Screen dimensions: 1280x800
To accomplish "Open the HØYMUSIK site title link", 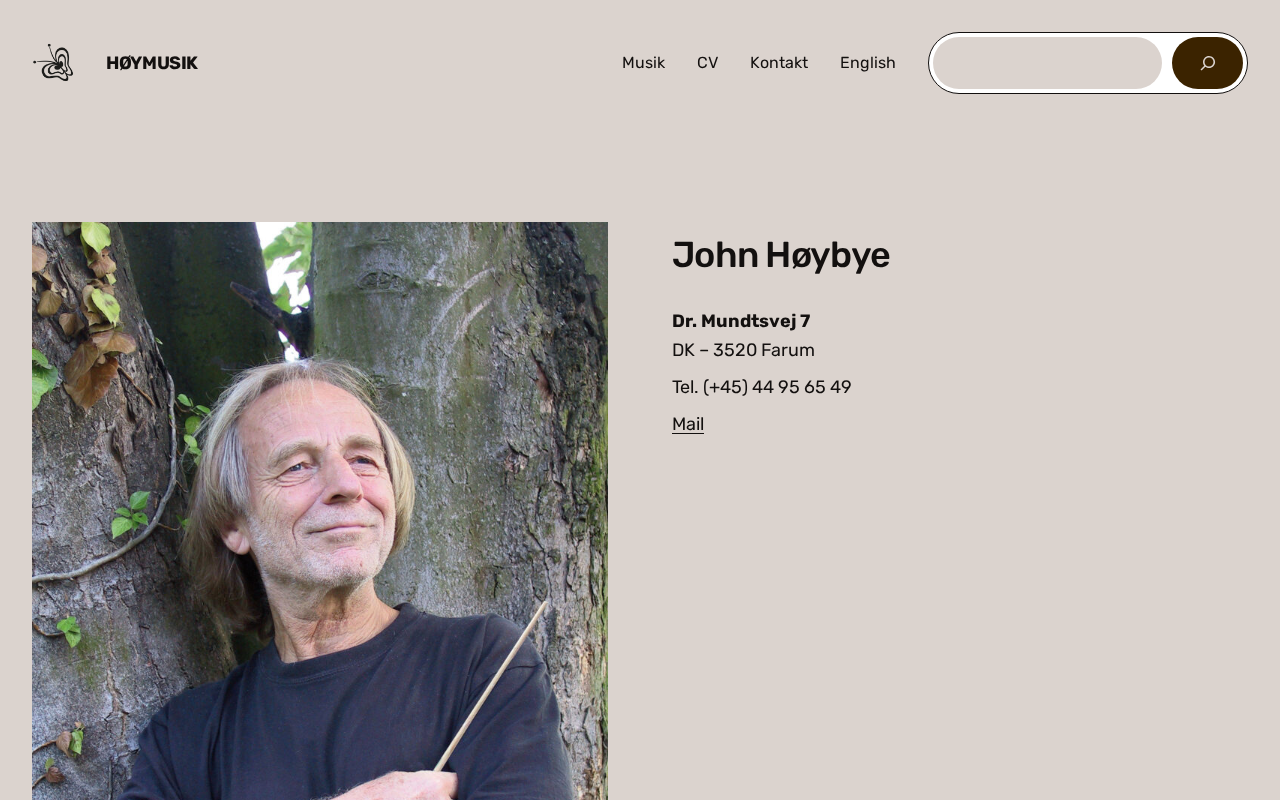I will [x=152, y=63].
